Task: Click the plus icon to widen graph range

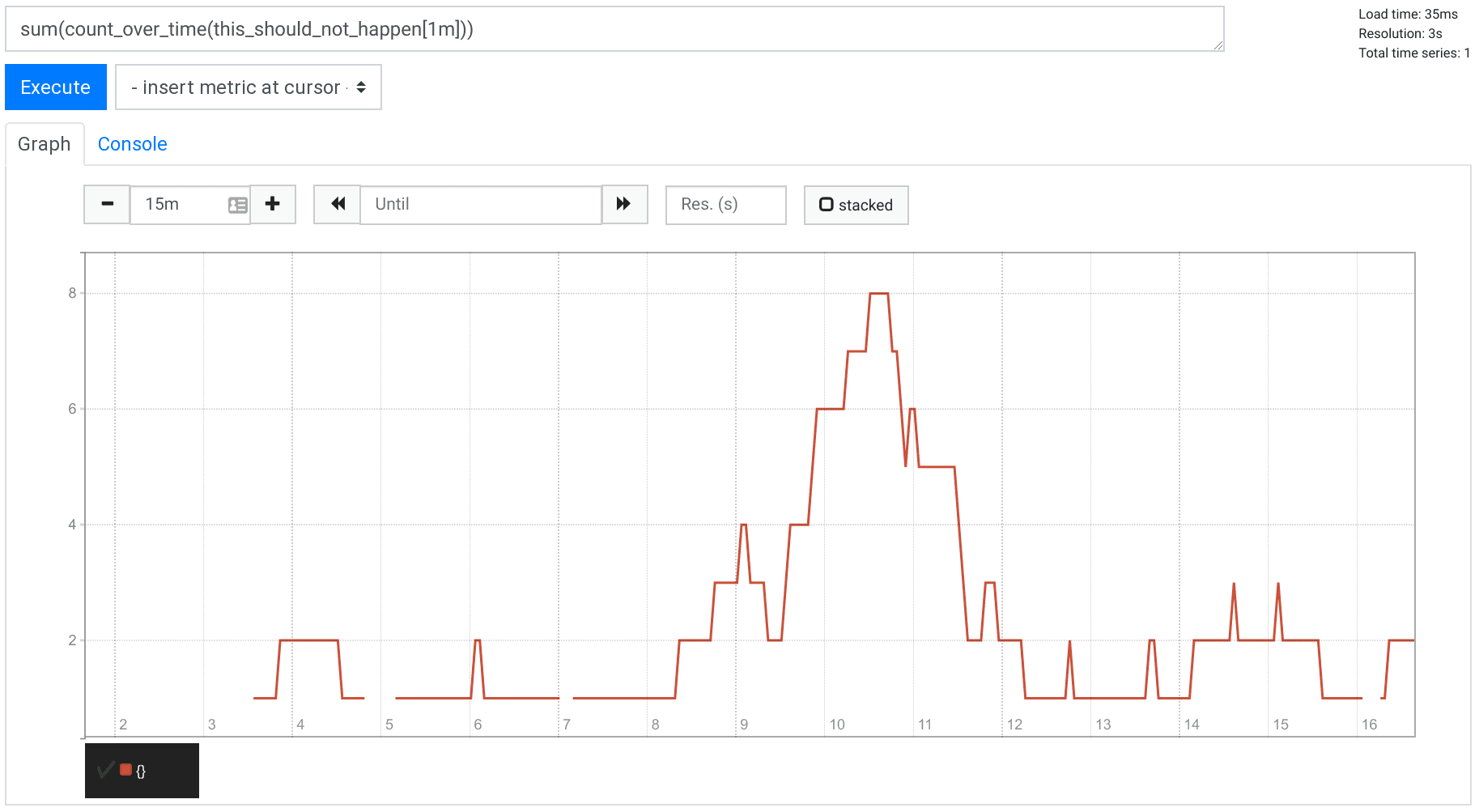Action: (273, 205)
